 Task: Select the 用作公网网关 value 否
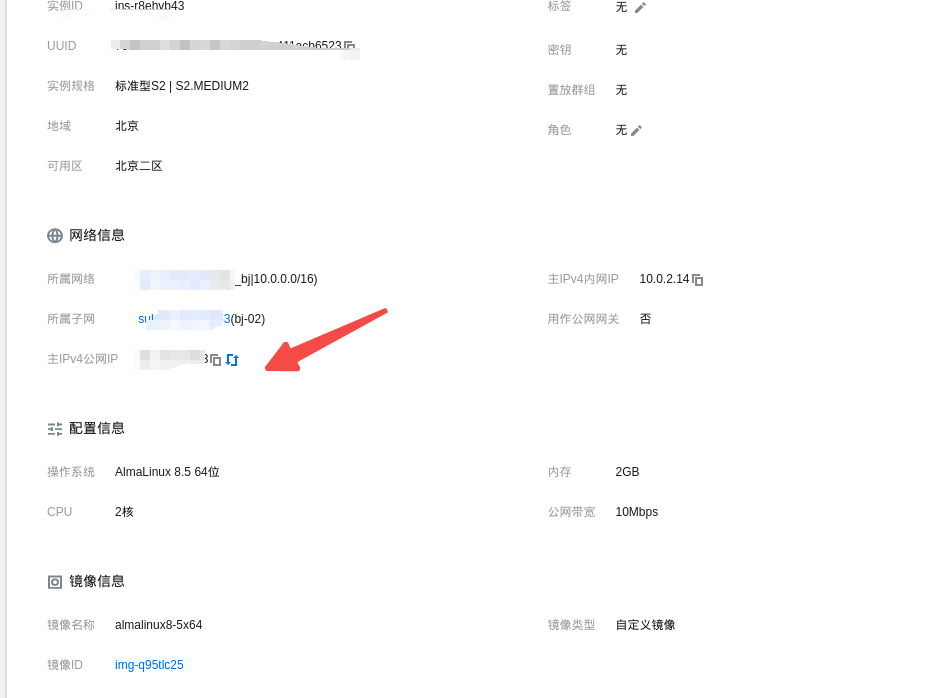point(645,319)
